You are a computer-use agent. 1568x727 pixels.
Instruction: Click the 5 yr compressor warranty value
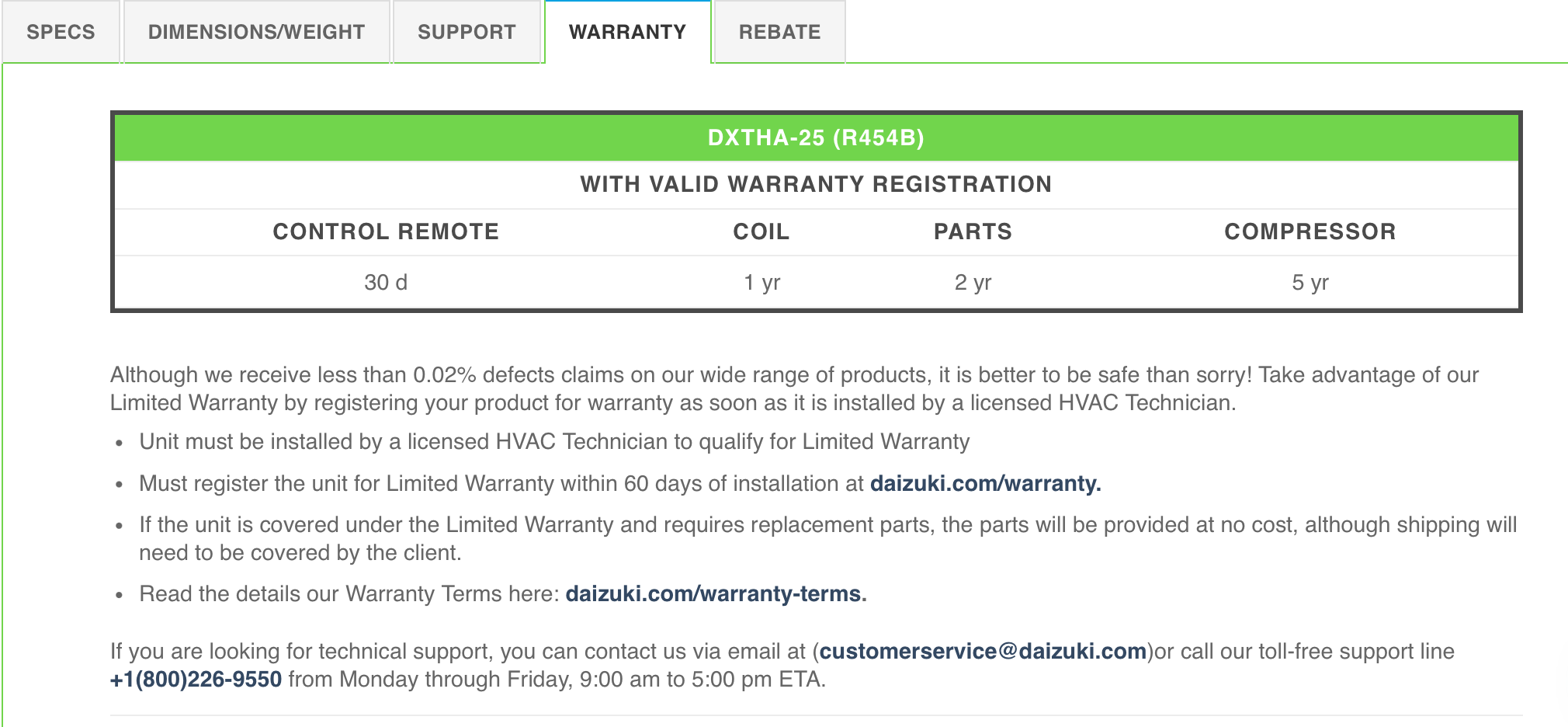(1310, 282)
